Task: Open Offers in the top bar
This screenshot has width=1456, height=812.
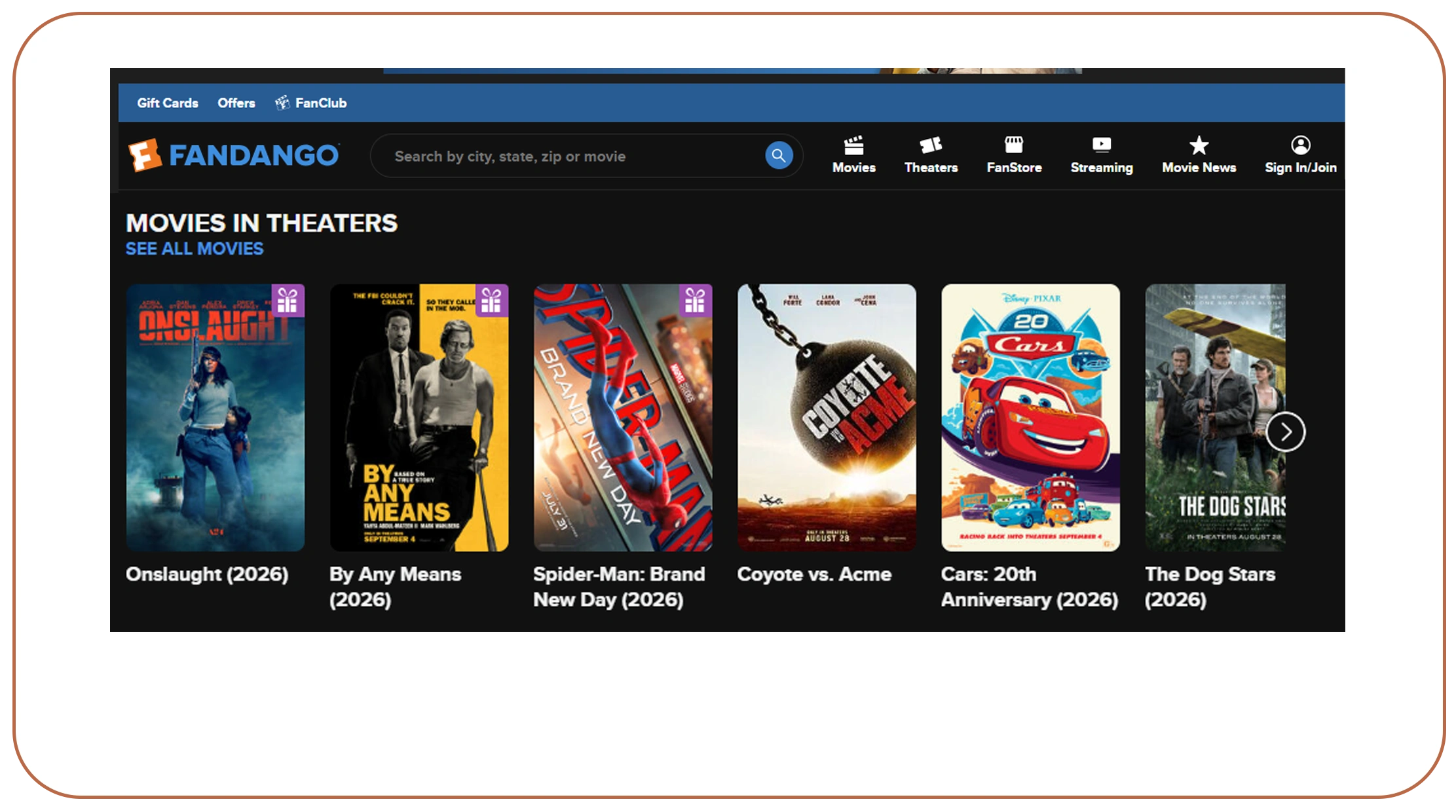Action: click(236, 103)
